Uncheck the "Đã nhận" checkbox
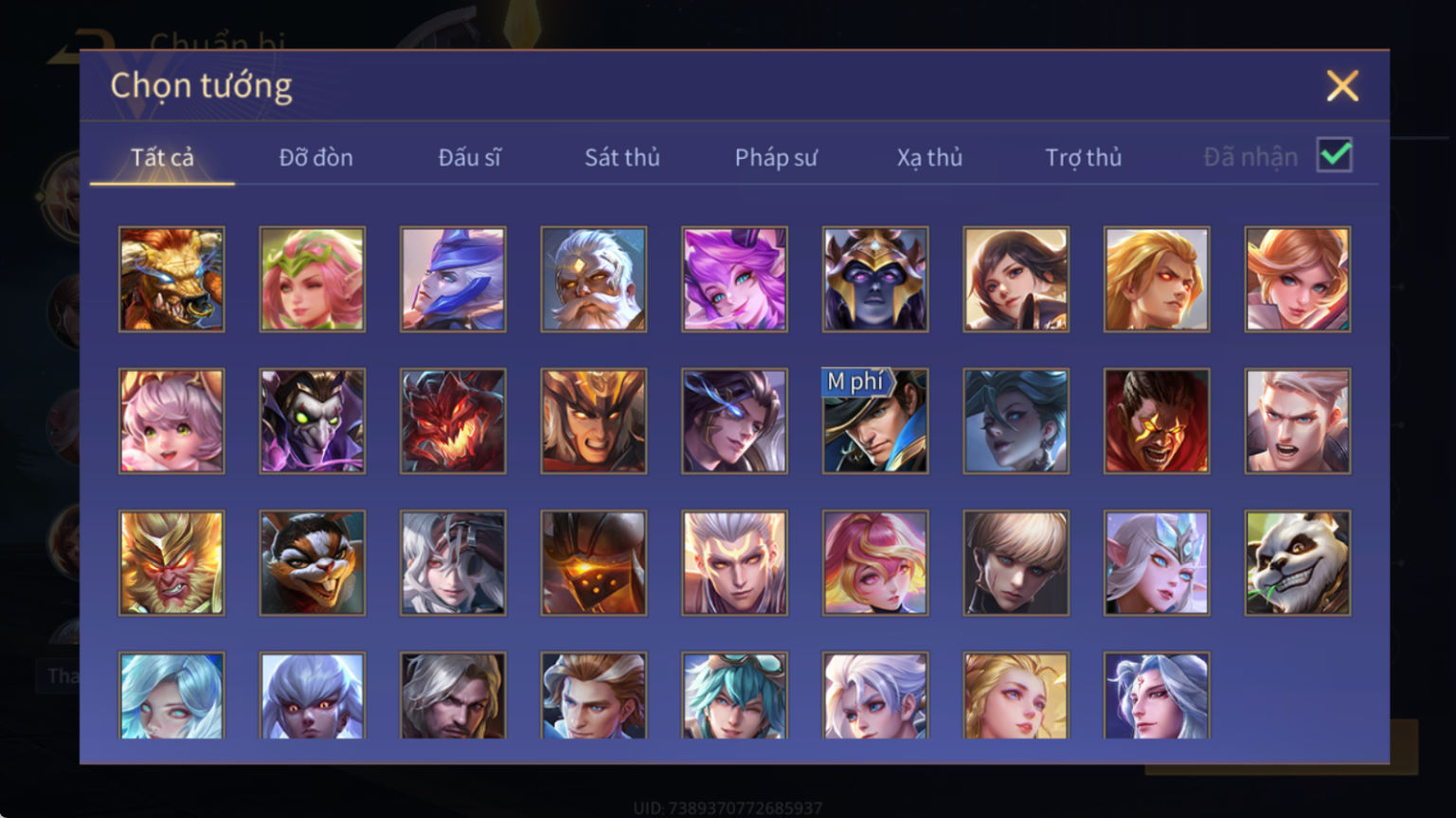 tap(1335, 155)
